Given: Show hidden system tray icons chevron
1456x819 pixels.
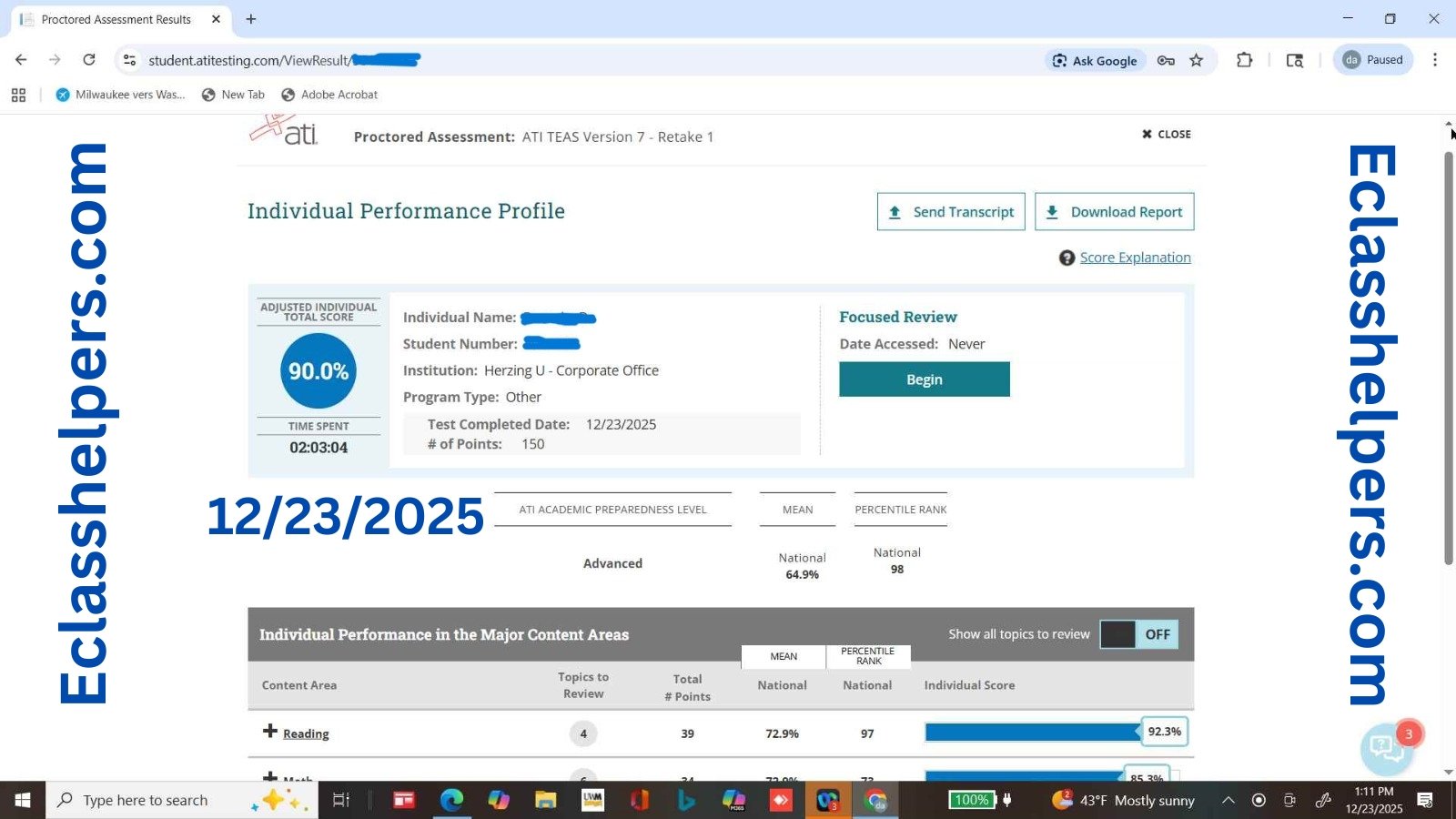Looking at the screenshot, I should (x=1228, y=800).
